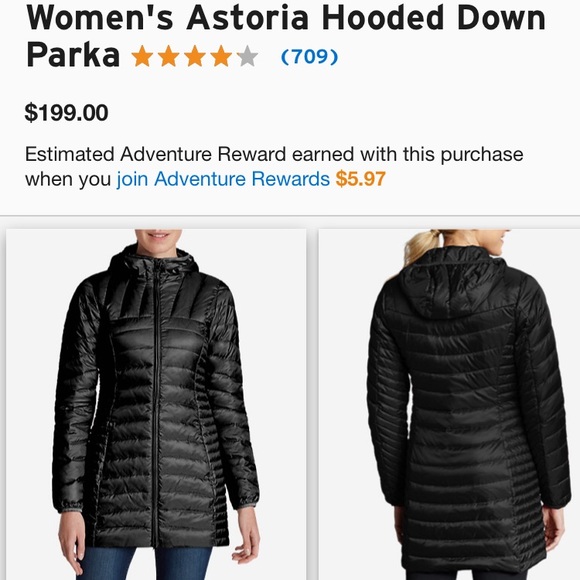Click the hood in the back-view photo
Image resolution: width=580 pixels, height=580 pixels.
[461, 283]
